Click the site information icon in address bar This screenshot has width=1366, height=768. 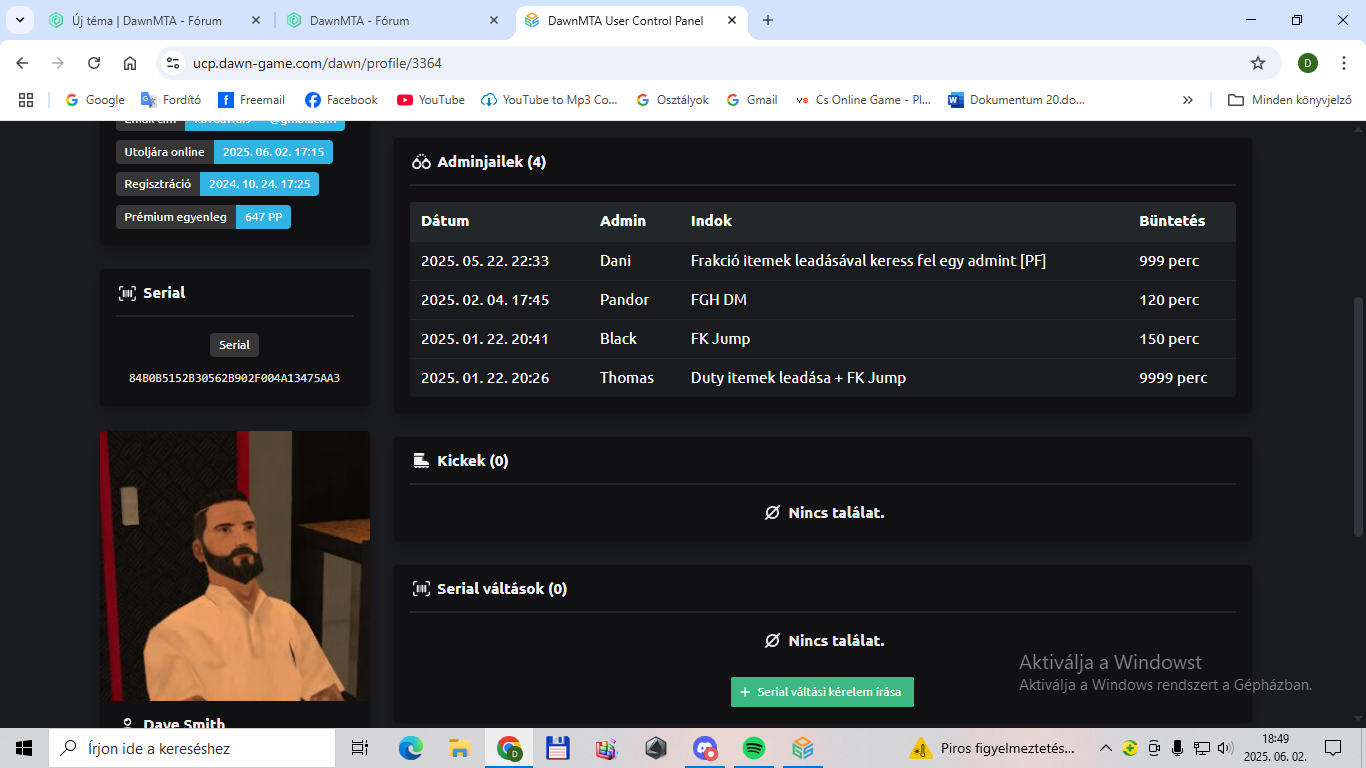(174, 63)
